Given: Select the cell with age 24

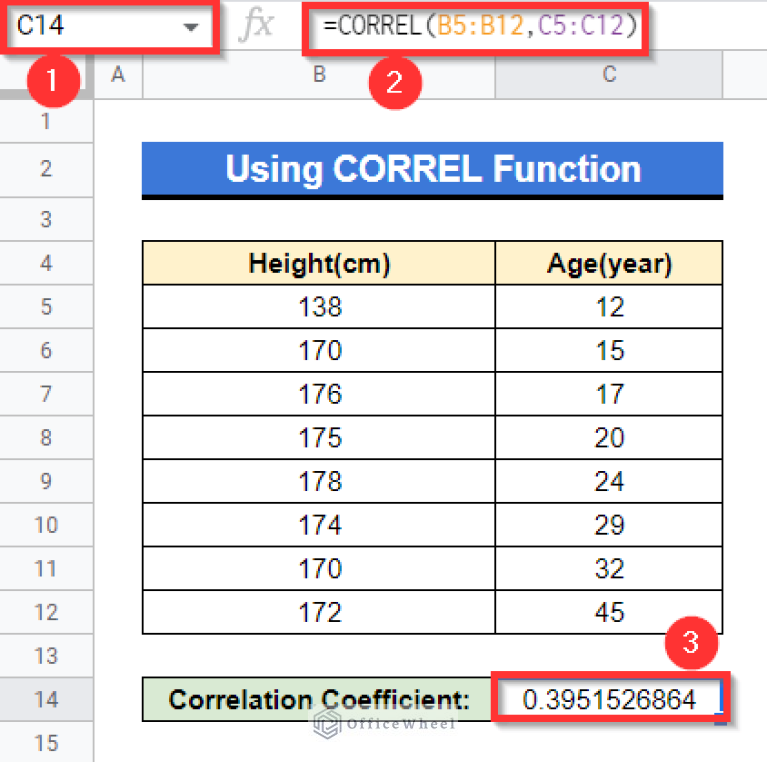Looking at the screenshot, I should [609, 481].
